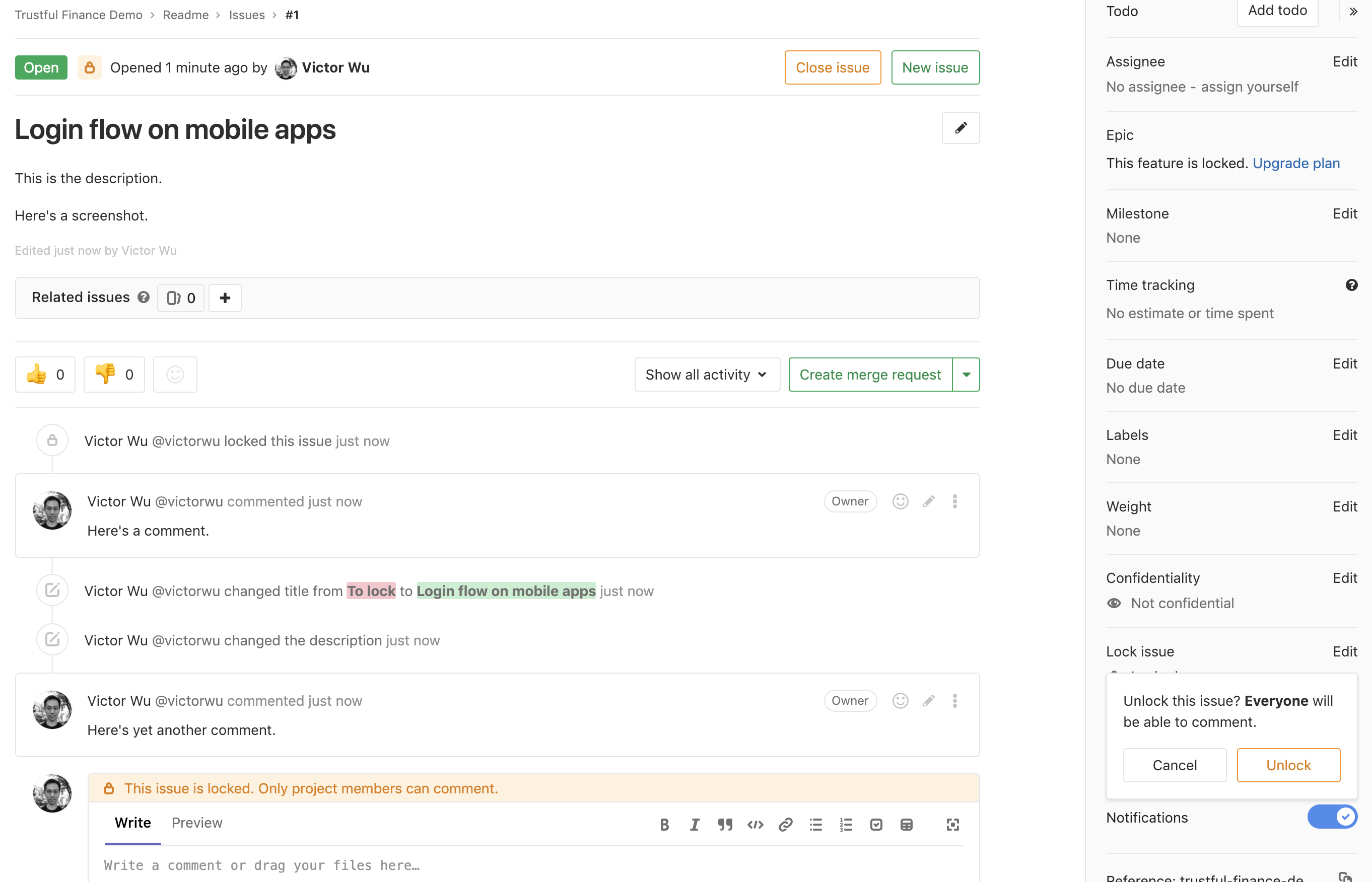Insert a blockquote using the quote icon
Screen dimensions: 1372x882
click(725, 824)
